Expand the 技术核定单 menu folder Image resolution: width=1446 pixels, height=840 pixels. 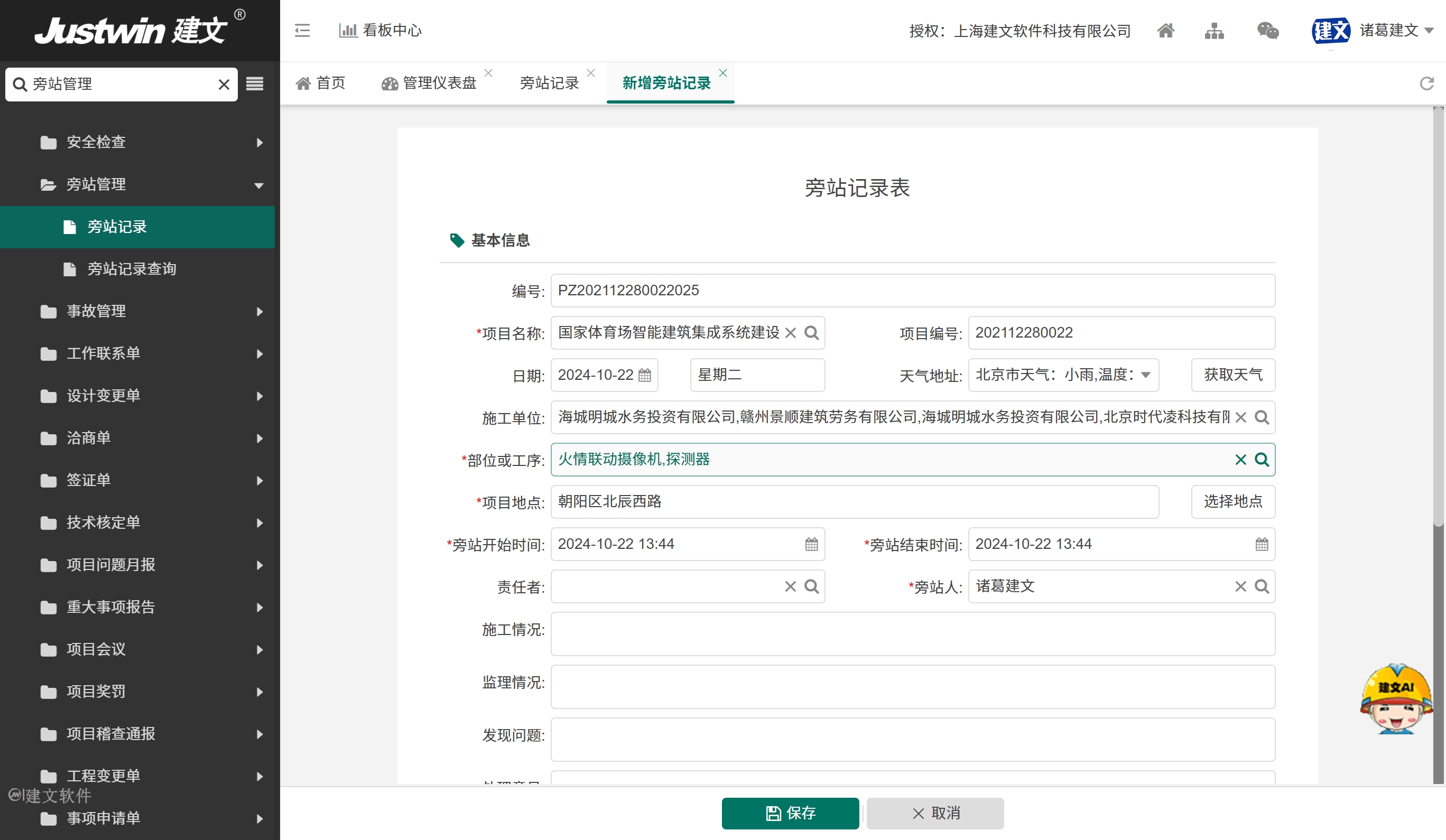tap(138, 522)
